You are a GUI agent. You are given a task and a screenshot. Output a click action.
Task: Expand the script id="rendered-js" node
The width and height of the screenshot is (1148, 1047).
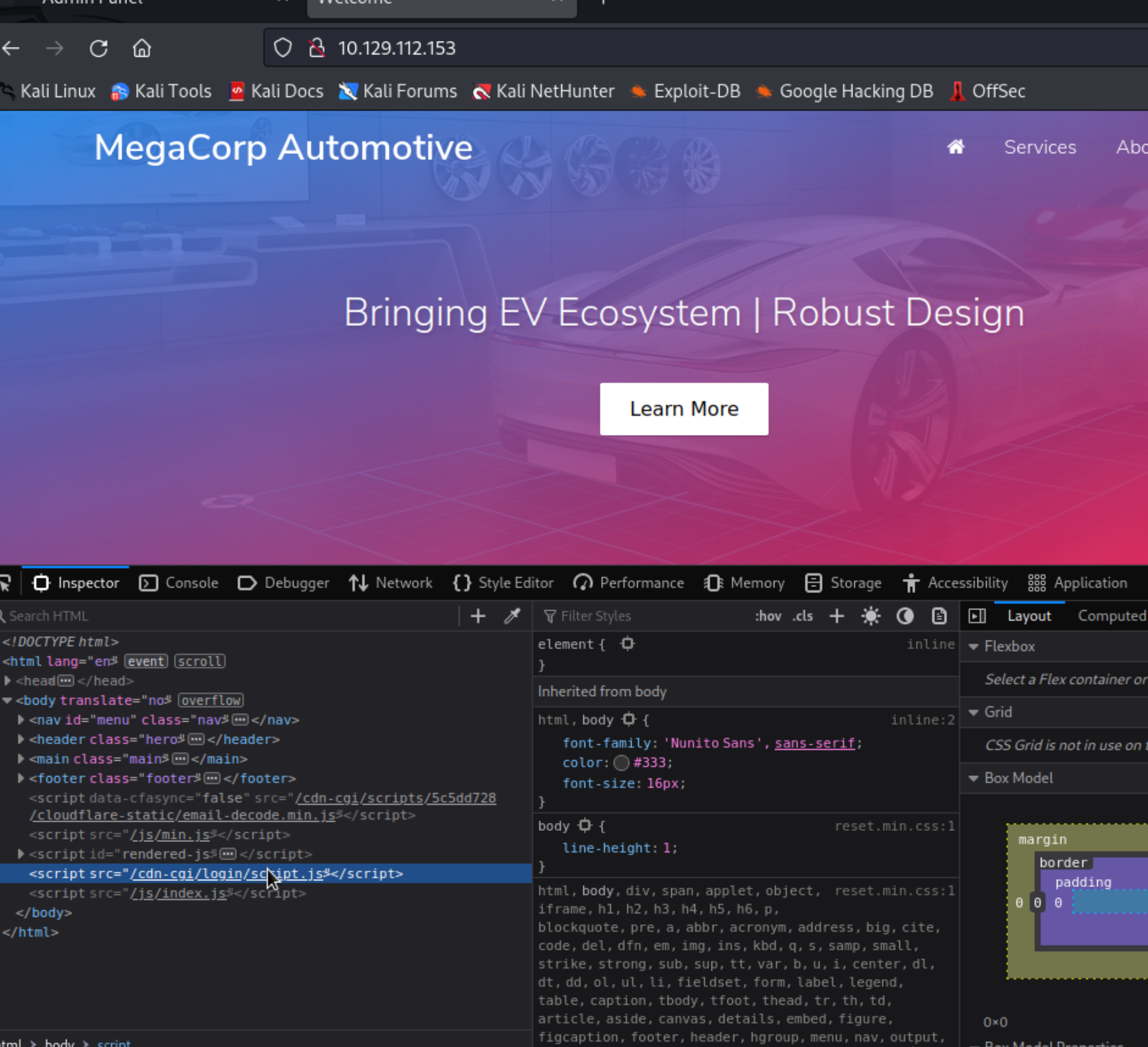21,854
